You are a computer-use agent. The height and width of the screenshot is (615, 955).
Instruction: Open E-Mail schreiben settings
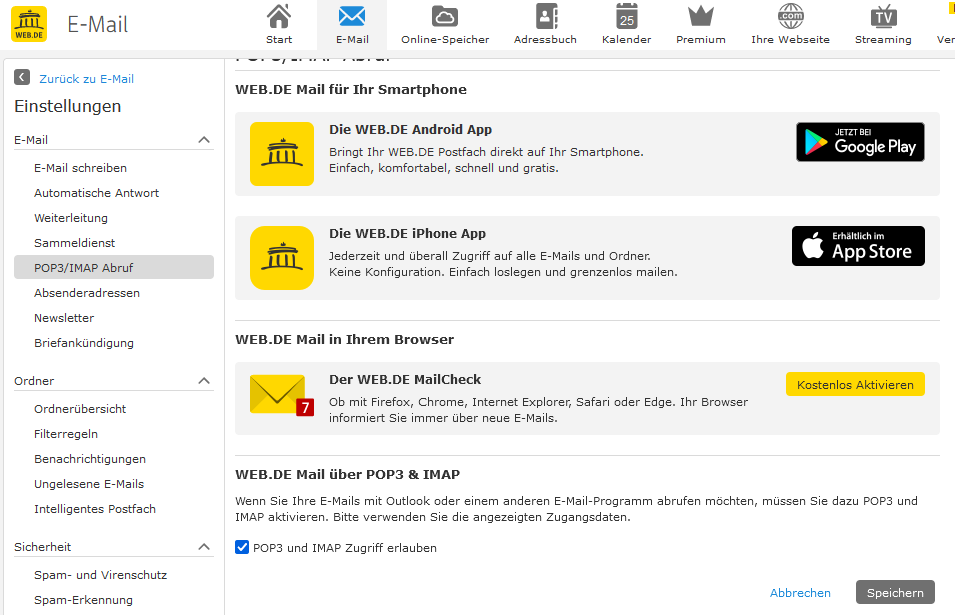click(x=80, y=168)
